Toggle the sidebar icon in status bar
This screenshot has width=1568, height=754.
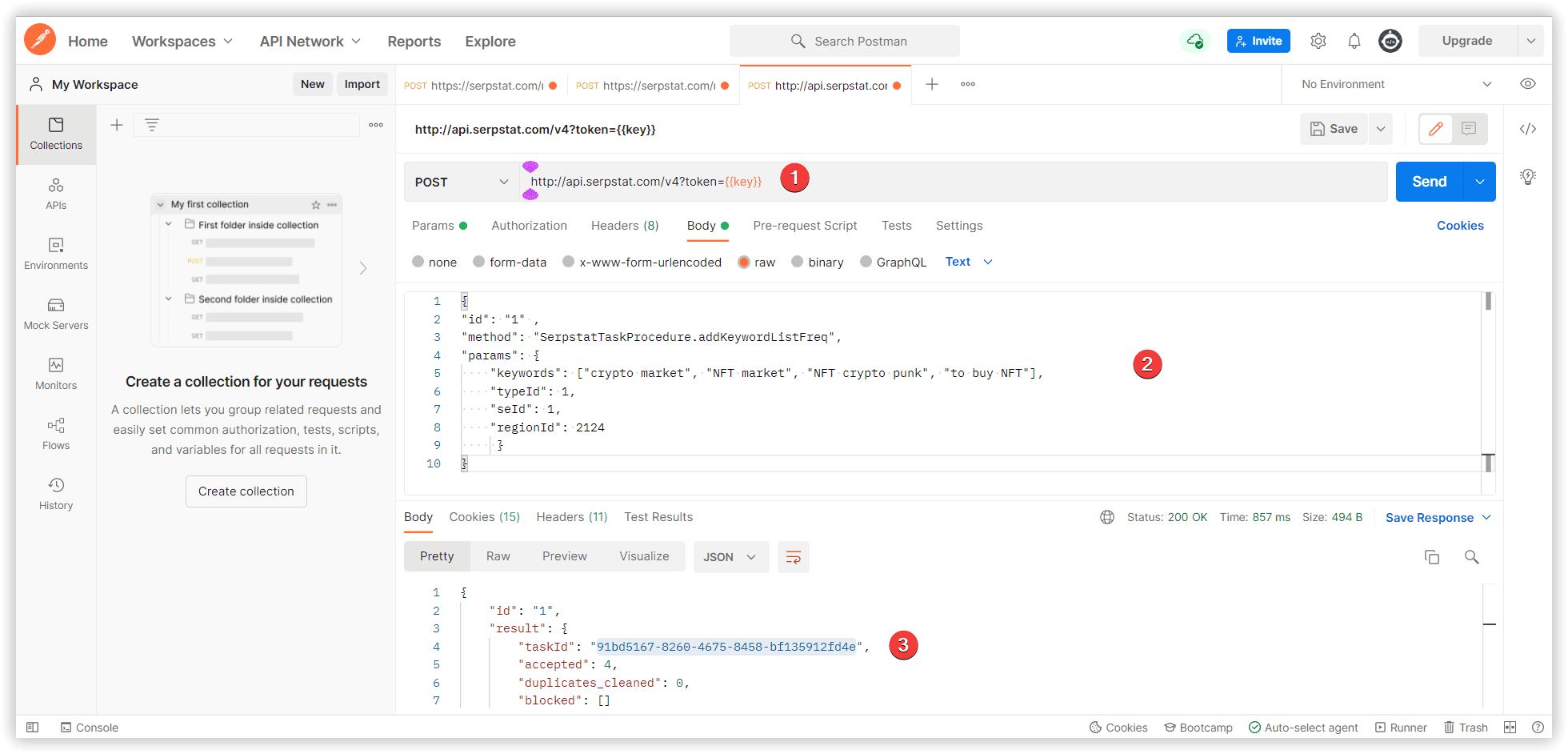coord(32,728)
